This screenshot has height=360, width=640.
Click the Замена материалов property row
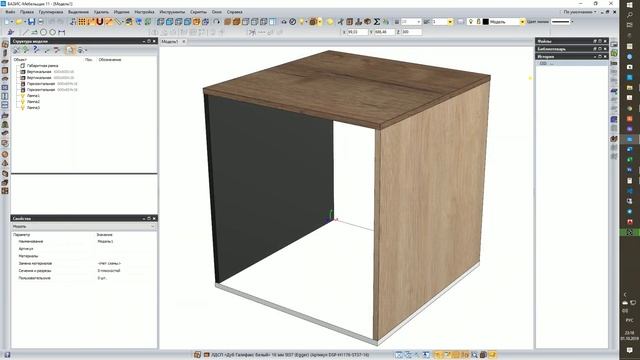tap(84, 263)
